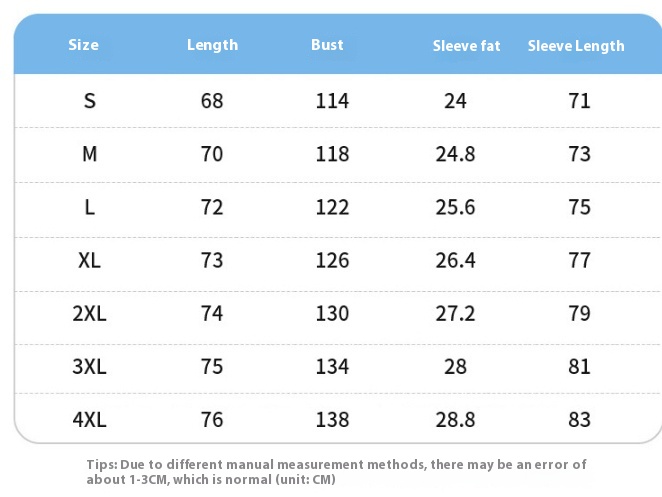Select the XL size row label
This screenshot has height=497, width=662.
pos(90,260)
